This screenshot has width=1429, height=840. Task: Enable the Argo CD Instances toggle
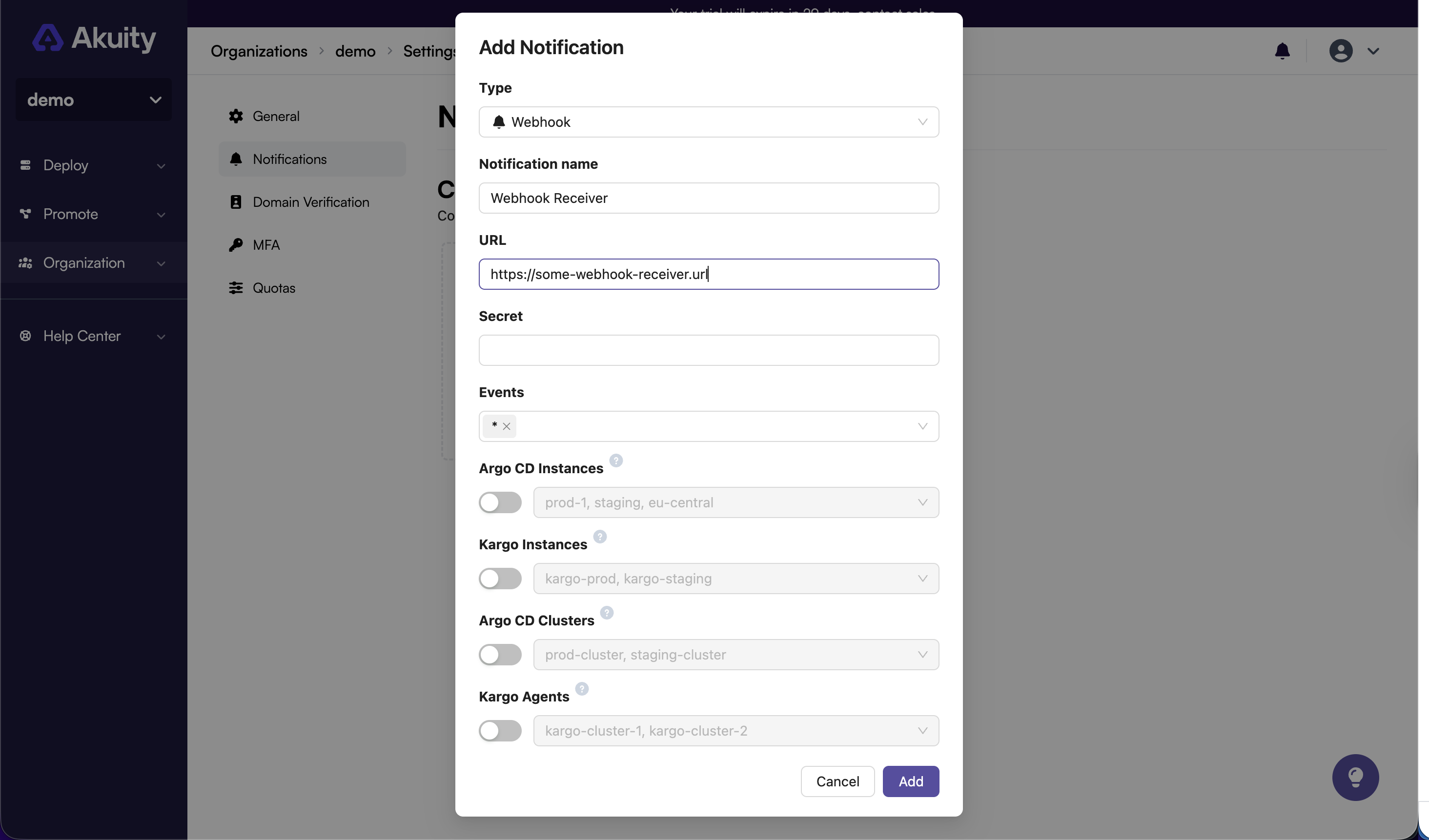pos(500,502)
